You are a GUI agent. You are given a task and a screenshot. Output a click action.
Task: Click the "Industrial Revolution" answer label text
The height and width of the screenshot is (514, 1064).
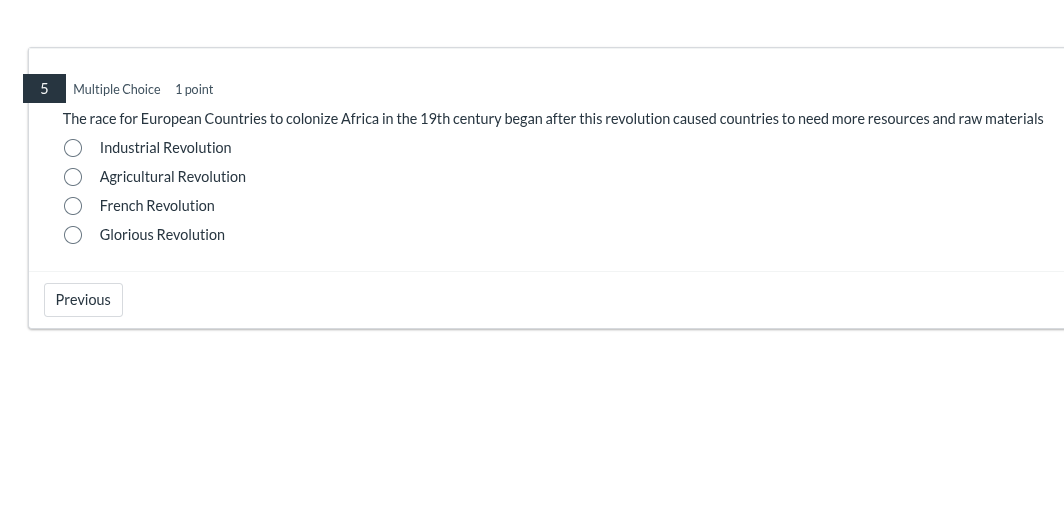pos(165,148)
